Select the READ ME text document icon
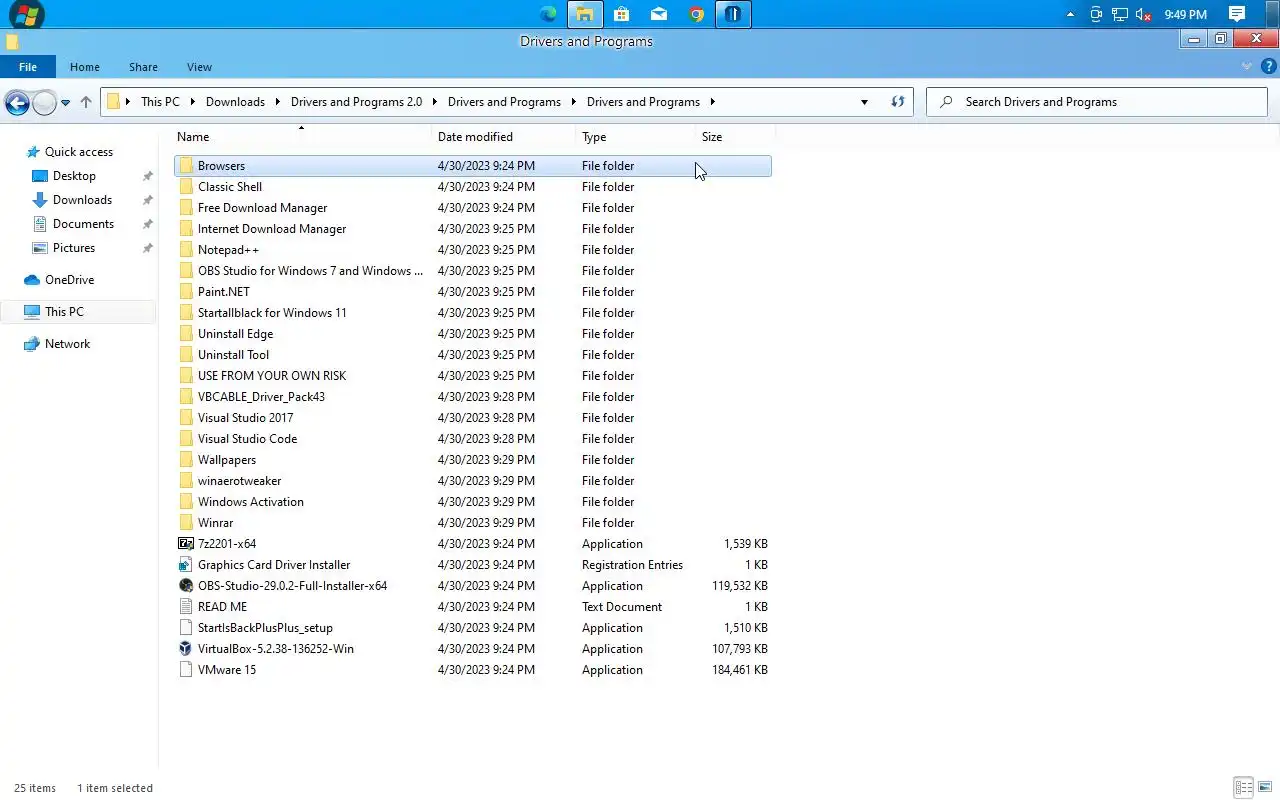The image size is (1280, 800). pos(185,607)
